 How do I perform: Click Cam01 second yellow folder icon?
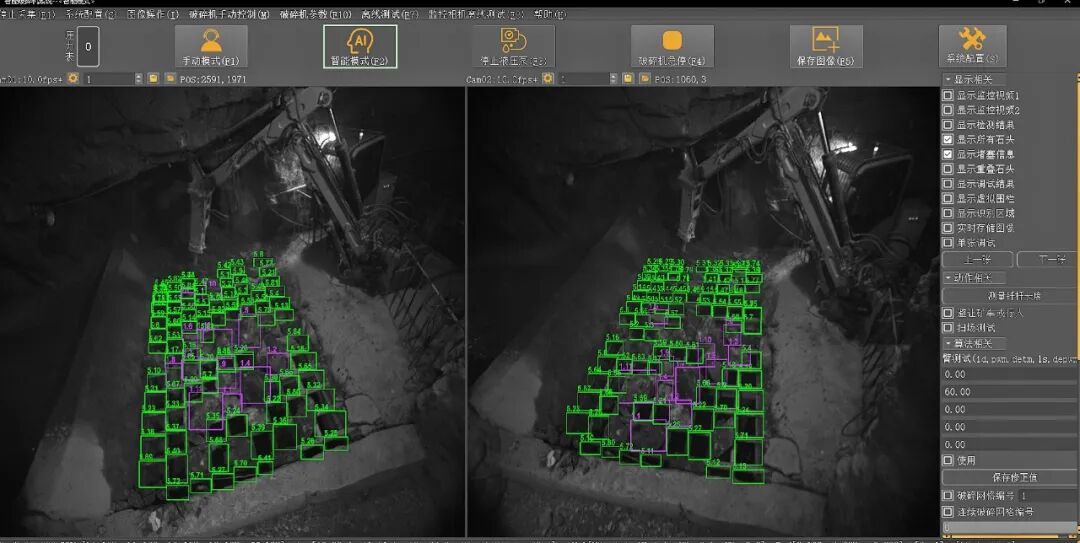pos(169,79)
